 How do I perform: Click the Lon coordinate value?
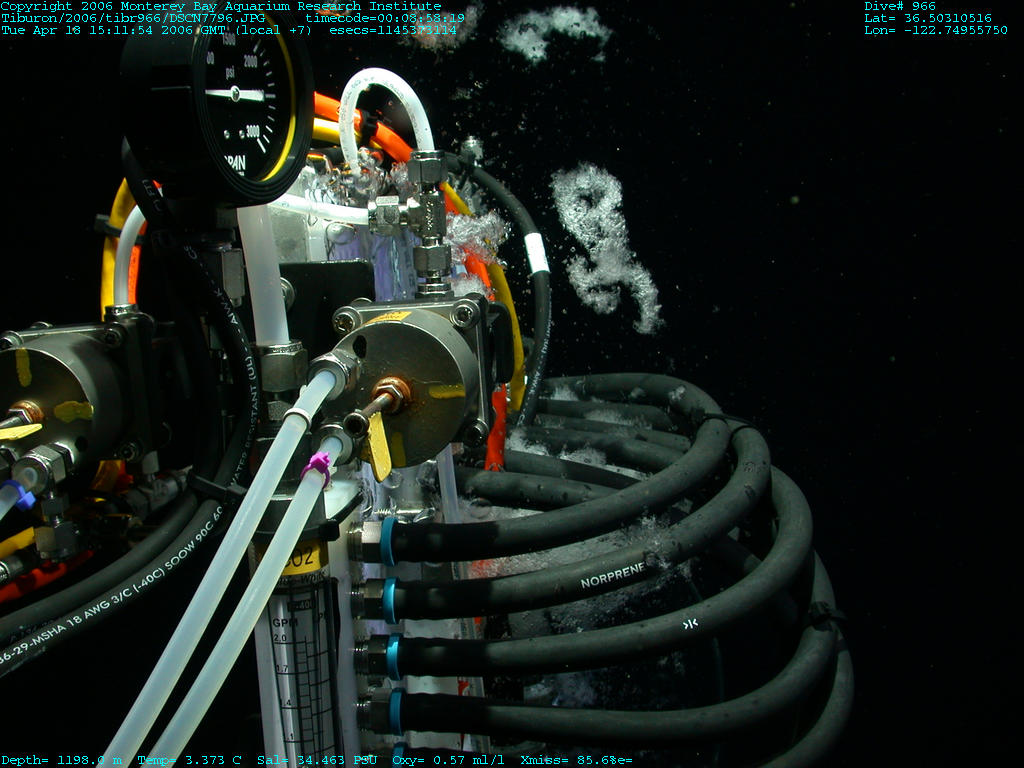pos(935,30)
